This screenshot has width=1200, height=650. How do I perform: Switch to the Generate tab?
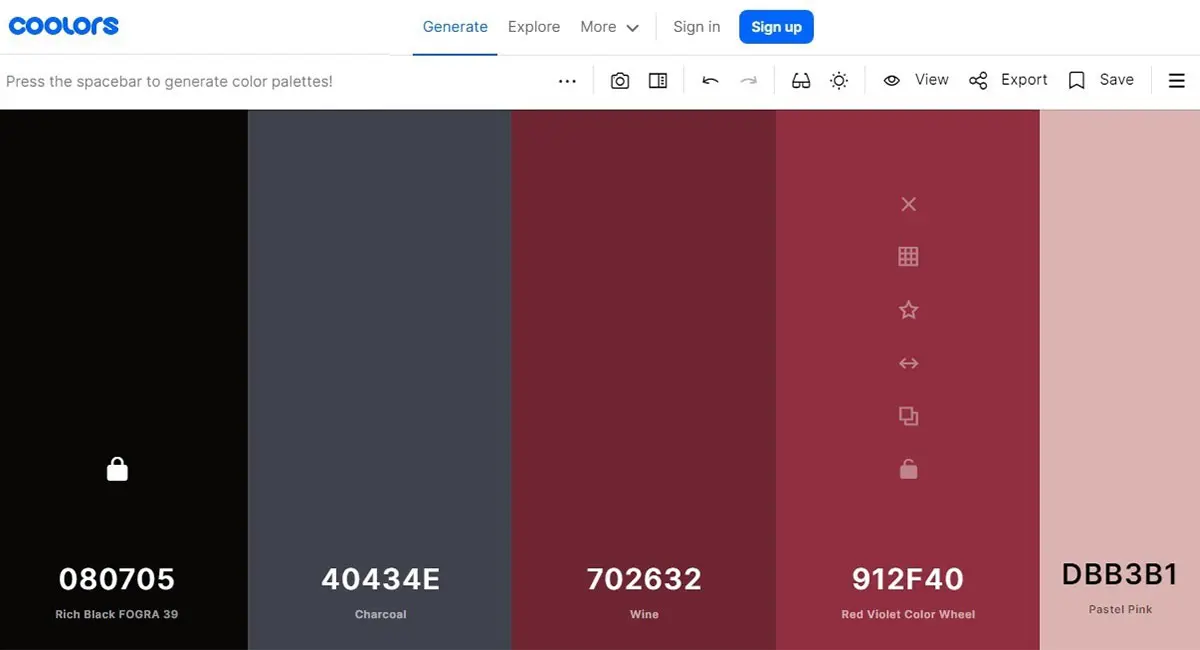(x=455, y=27)
